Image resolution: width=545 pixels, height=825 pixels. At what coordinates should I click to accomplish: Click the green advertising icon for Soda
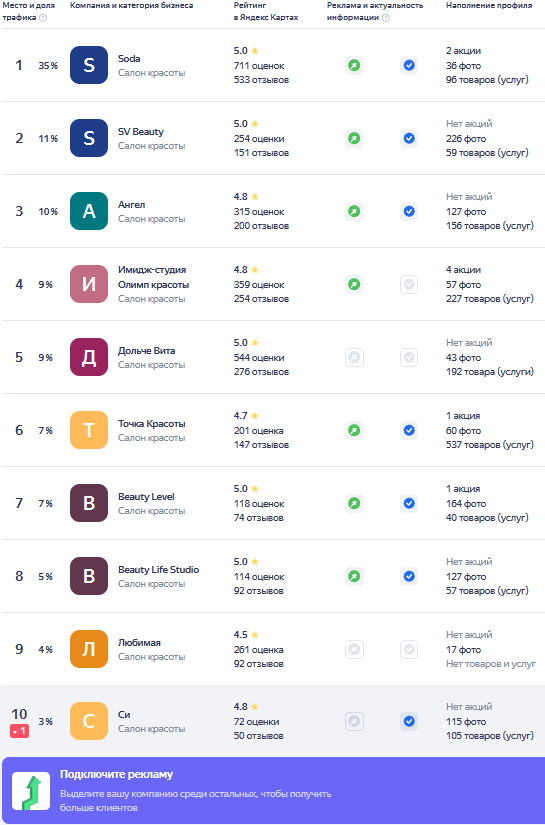[x=355, y=66]
